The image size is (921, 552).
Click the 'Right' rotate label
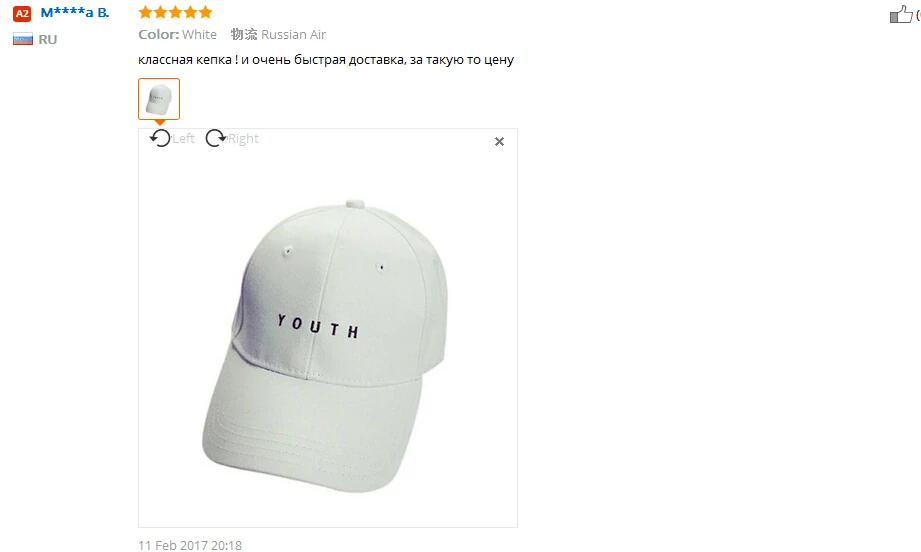pyautogui.click(x=243, y=139)
